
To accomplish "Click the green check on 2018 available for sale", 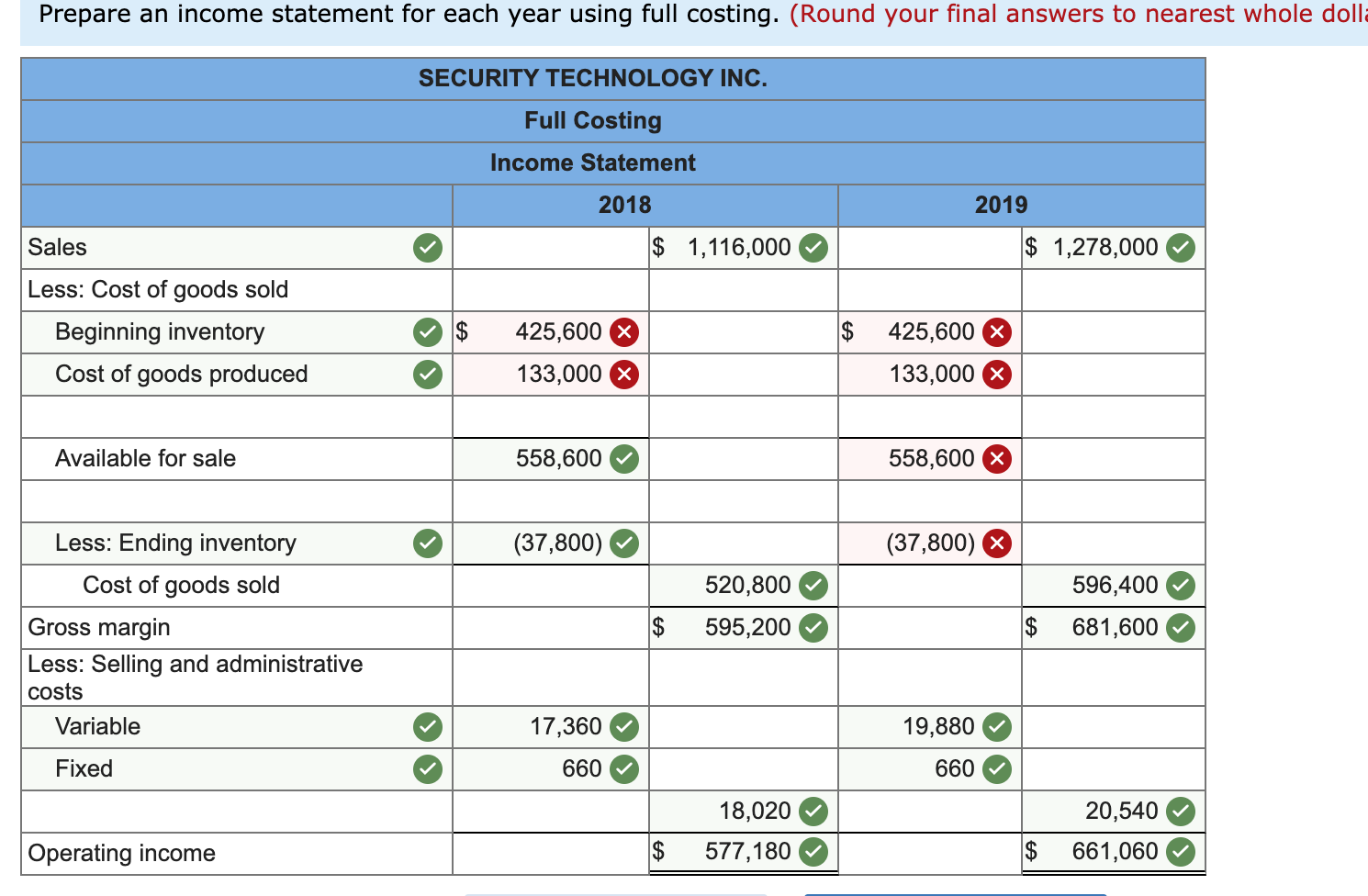I will coord(624,458).
